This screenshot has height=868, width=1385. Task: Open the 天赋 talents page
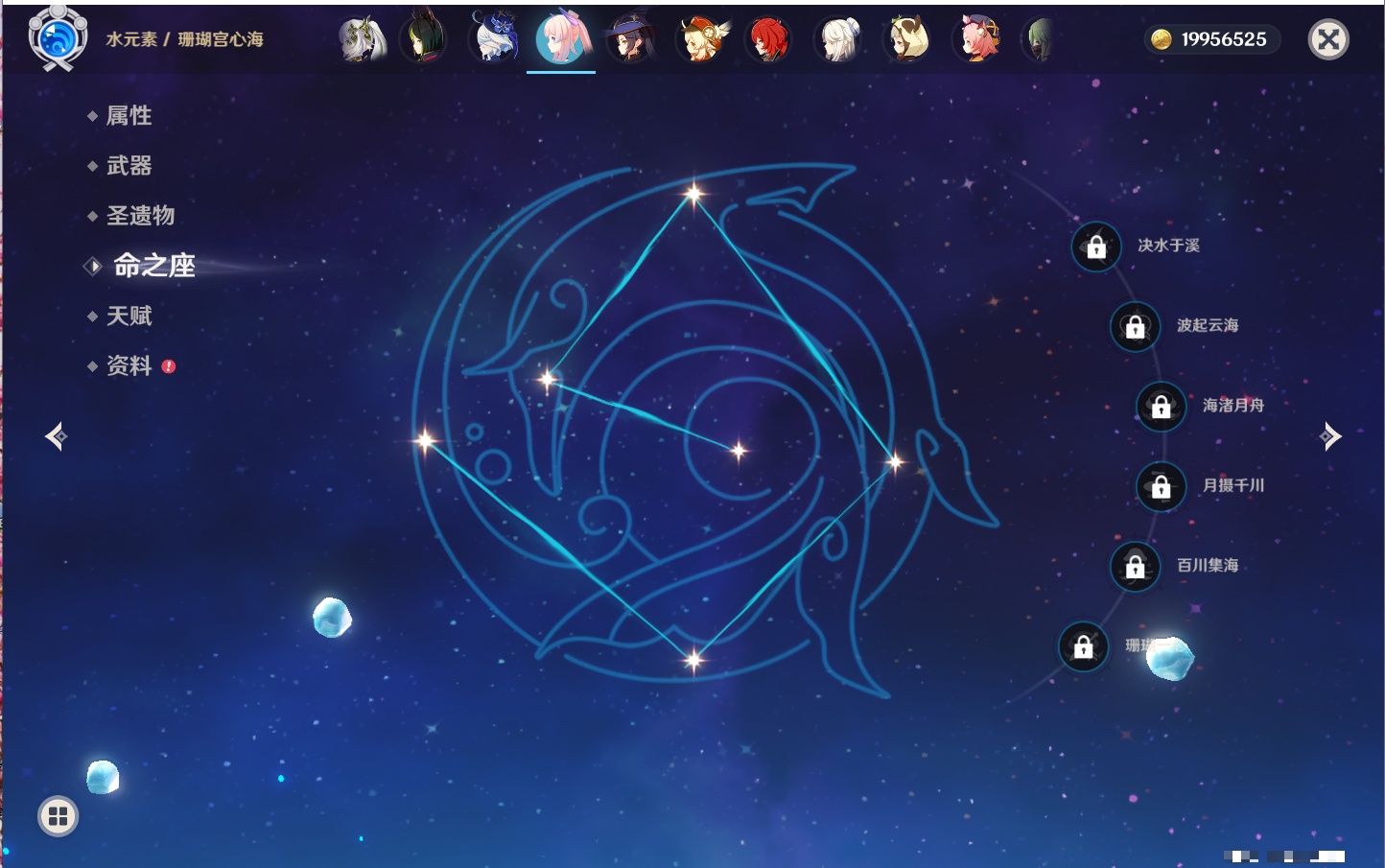pyautogui.click(x=129, y=316)
